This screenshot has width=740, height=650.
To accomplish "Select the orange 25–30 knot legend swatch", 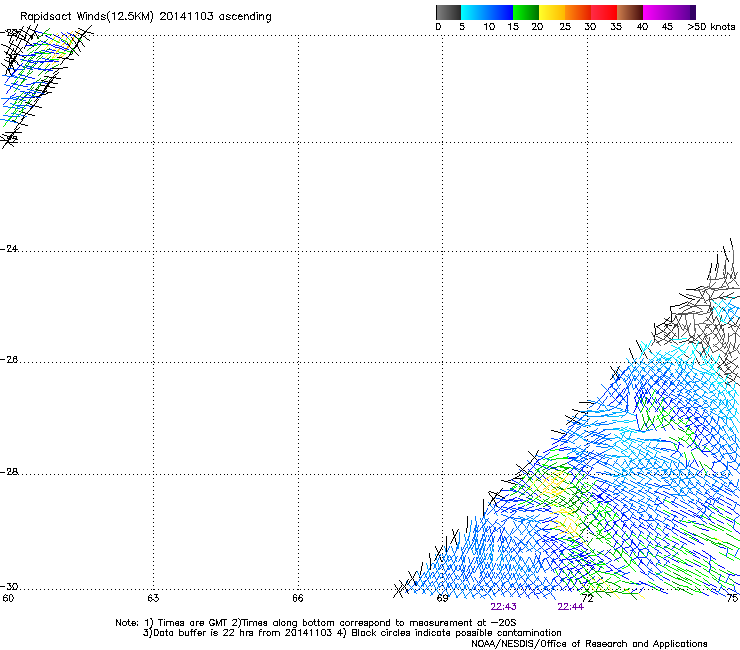I will pos(578,12).
